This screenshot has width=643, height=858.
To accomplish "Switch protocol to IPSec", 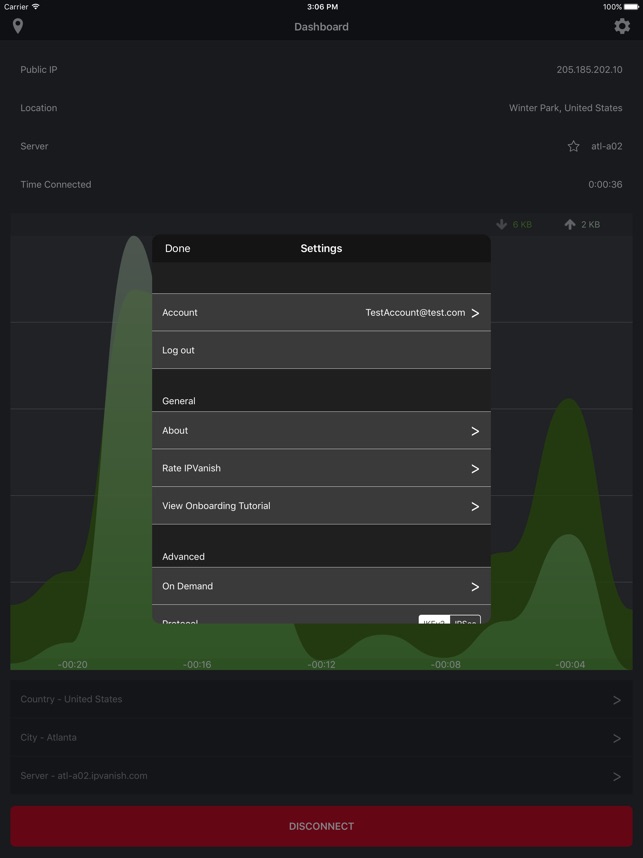I will click(x=465, y=621).
